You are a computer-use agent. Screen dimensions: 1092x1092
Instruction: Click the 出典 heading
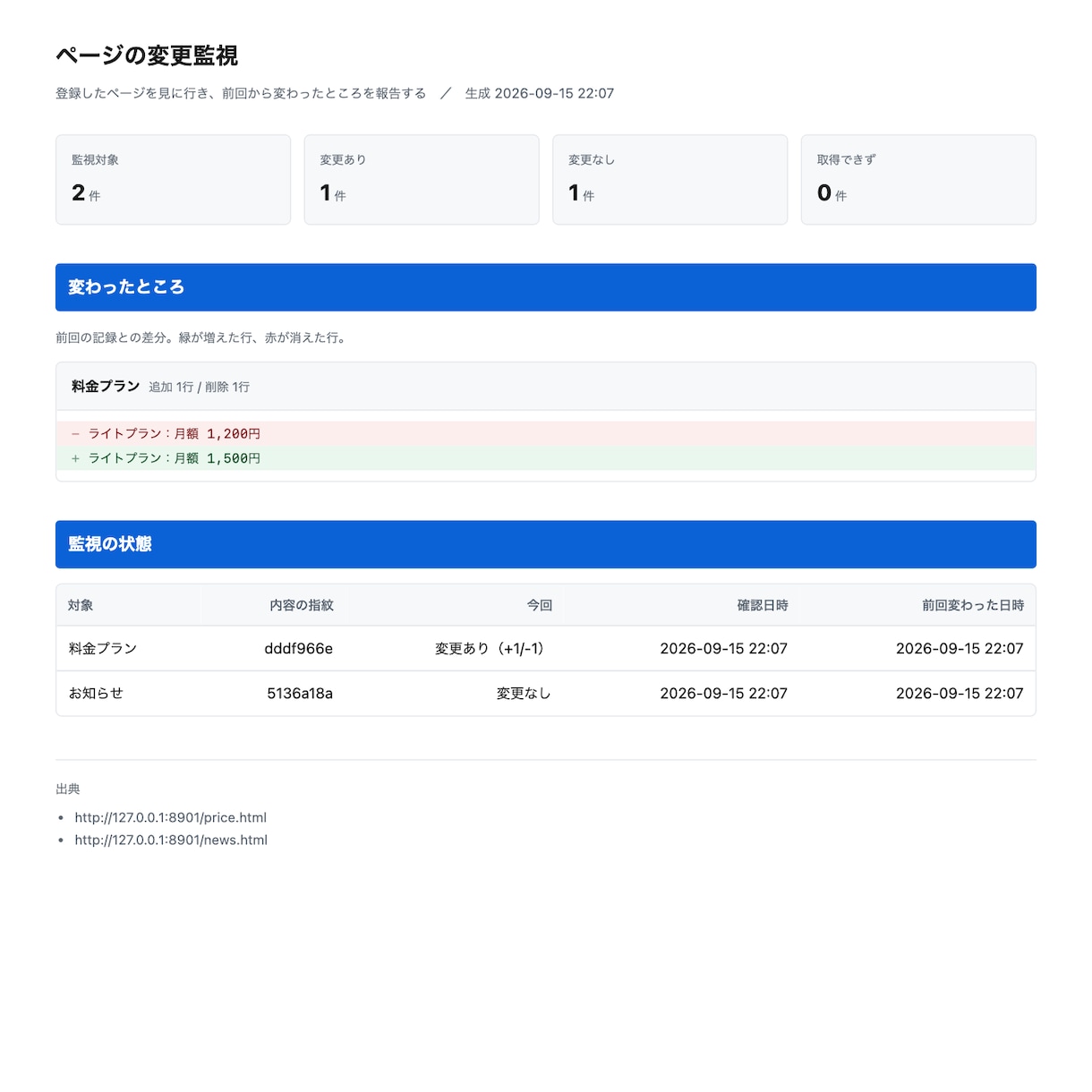(x=68, y=789)
